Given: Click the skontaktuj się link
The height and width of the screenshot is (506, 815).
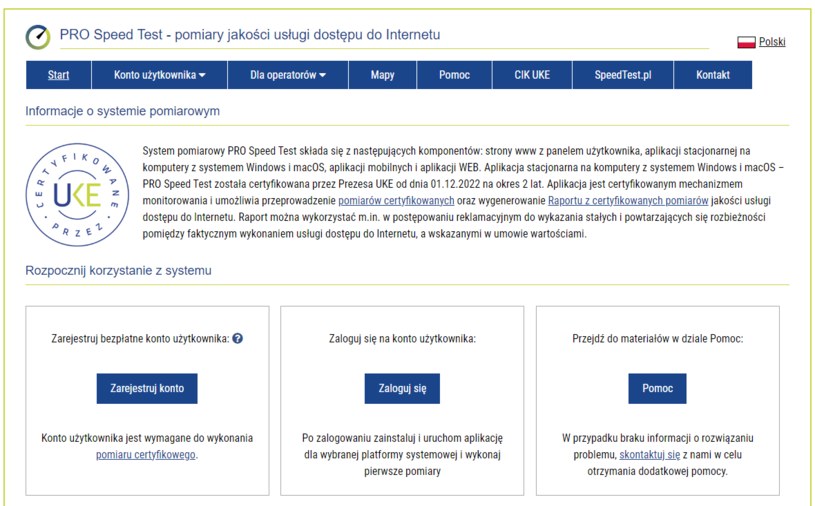Looking at the screenshot, I should [x=650, y=455].
